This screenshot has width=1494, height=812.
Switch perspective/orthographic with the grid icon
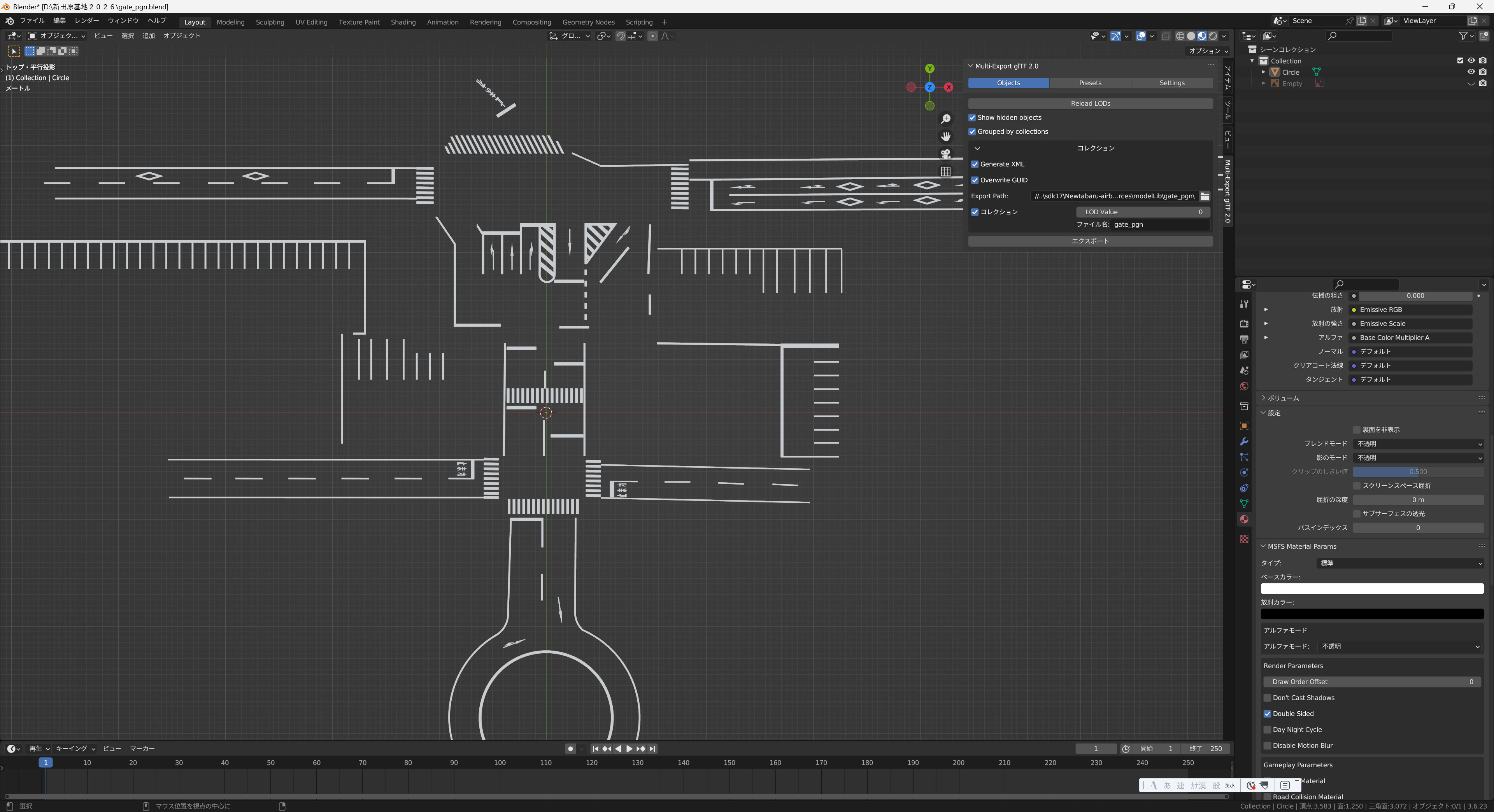(946, 171)
